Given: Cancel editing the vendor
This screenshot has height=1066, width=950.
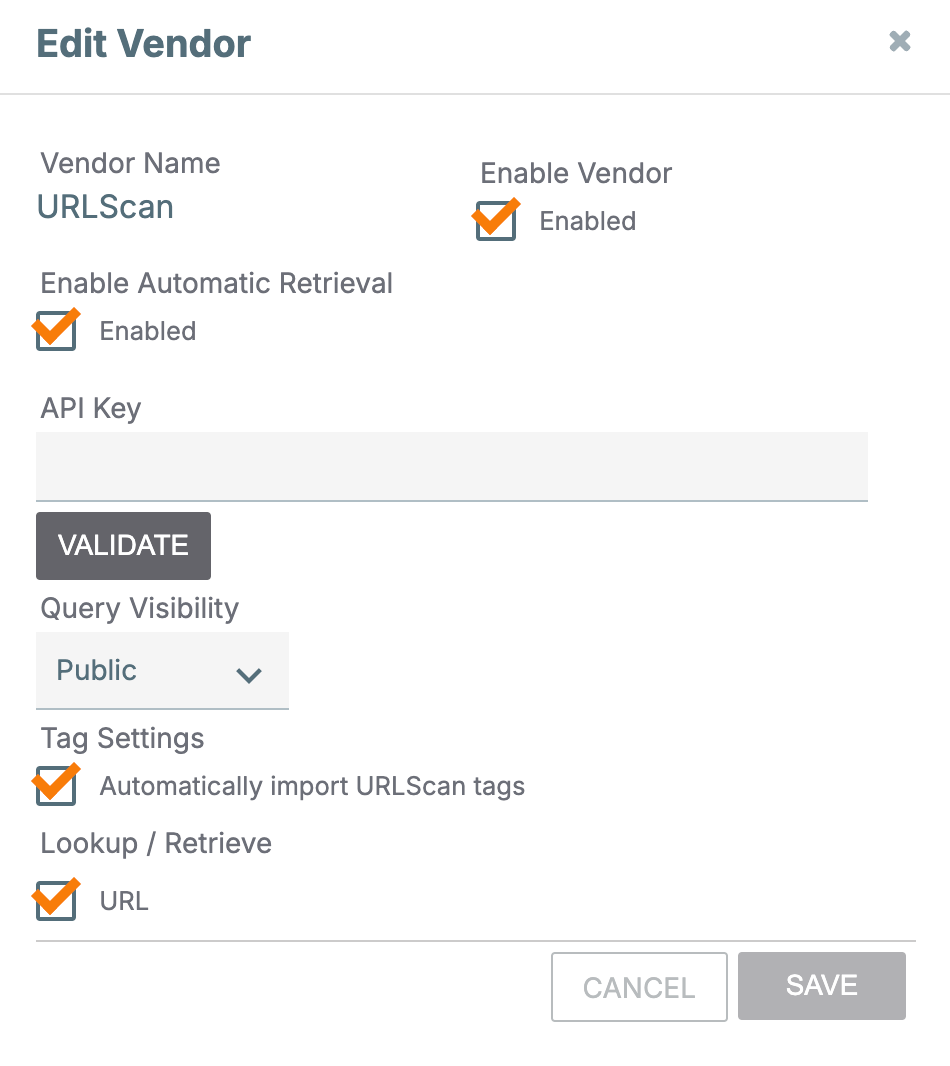Looking at the screenshot, I should [x=639, y=986].
